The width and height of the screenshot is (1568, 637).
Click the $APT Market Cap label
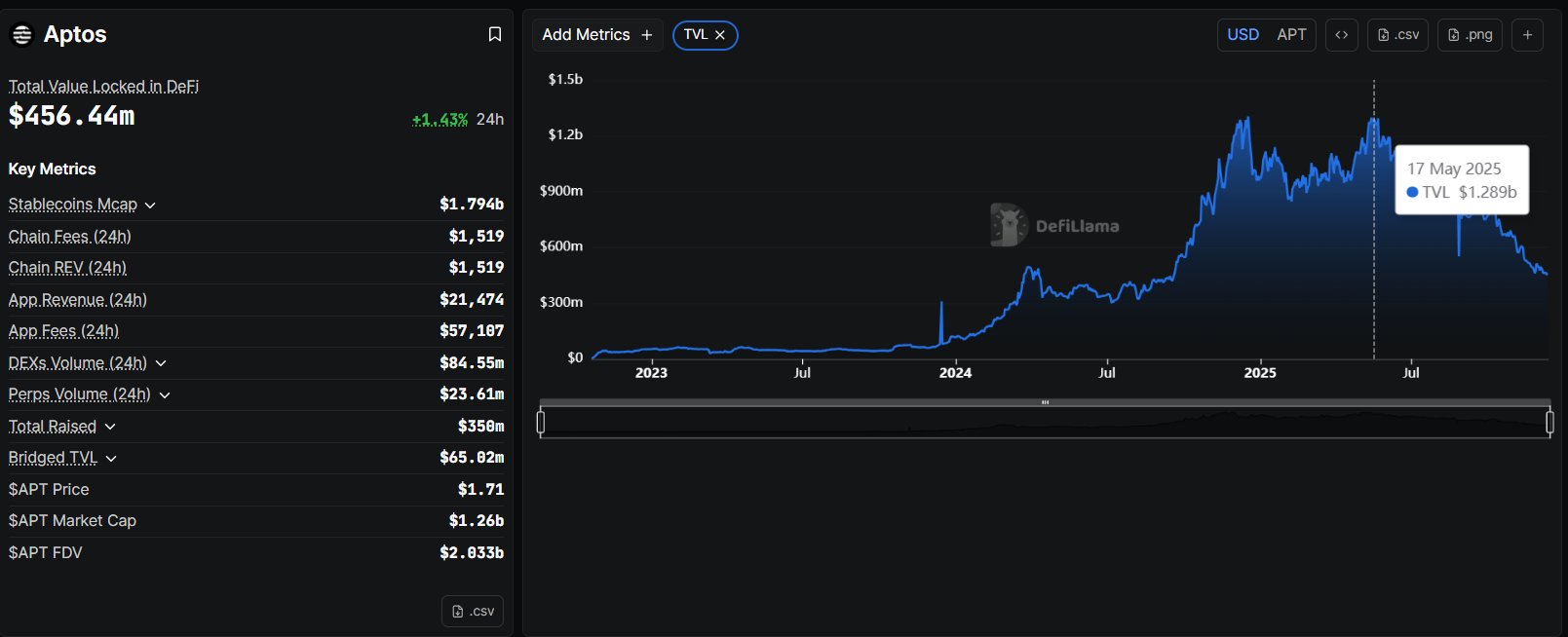[x=72, y=521]
